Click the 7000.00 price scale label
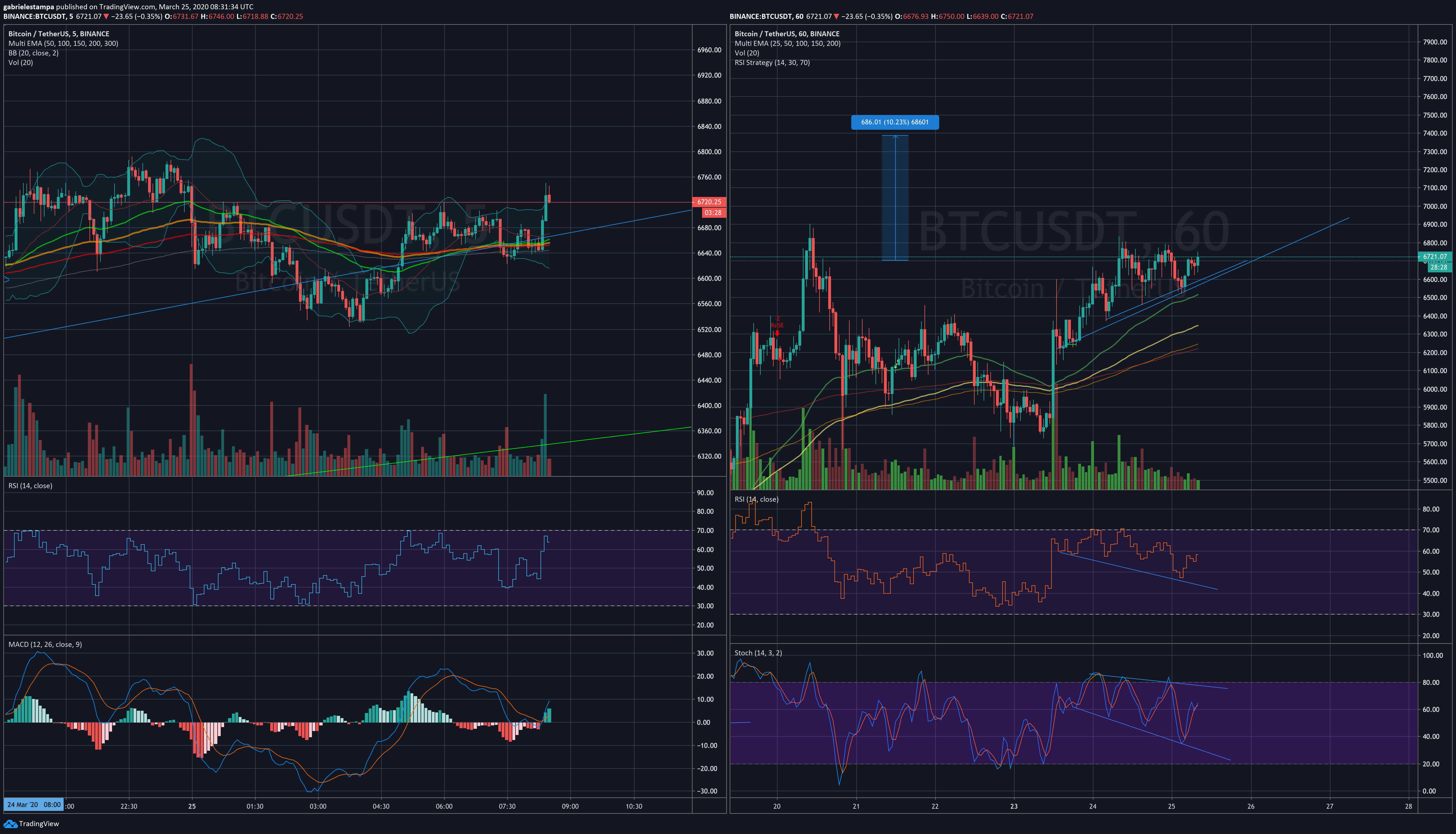This screenshot has height=834, width=1456. pyautogui.click(x=1435, y=207)
